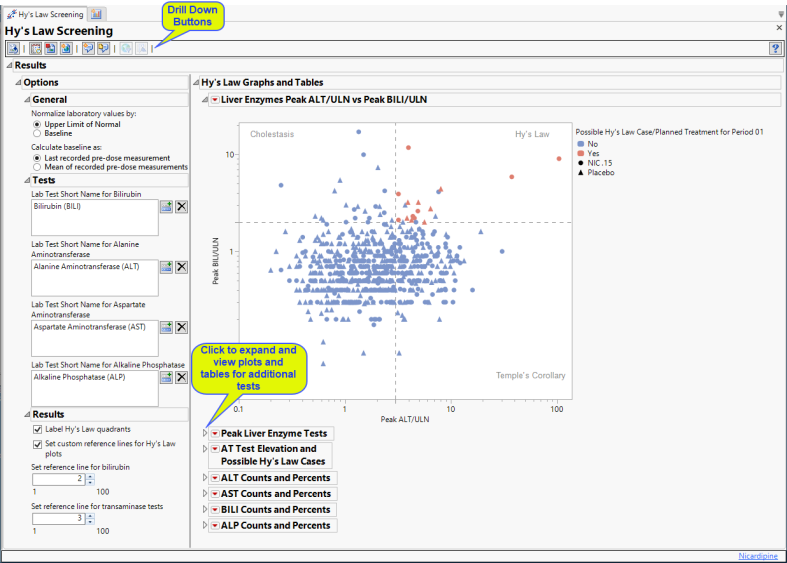The width and height of the screenshot is (787, 563).
Task: Expand AST Counts and Percents section
Action: click(205, 494)
